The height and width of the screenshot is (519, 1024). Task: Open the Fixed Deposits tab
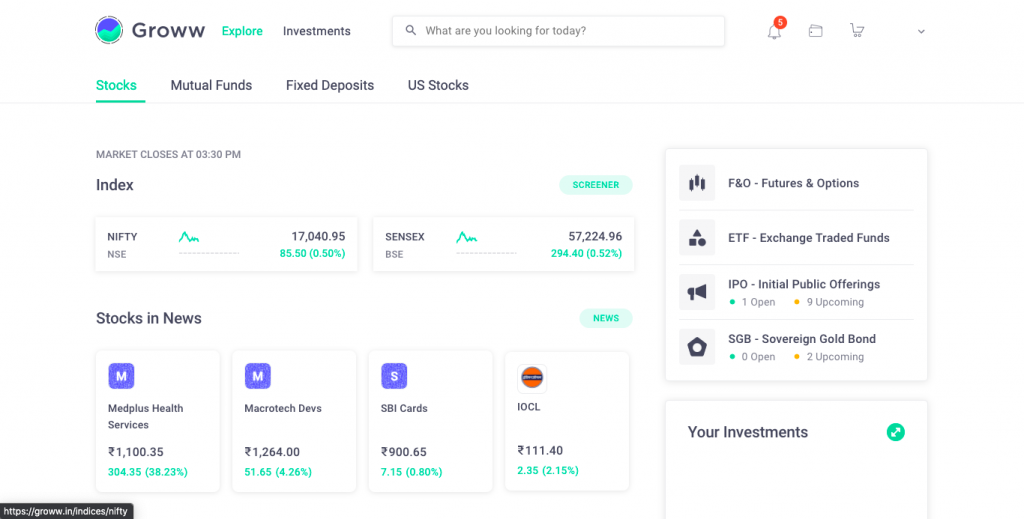330,85
